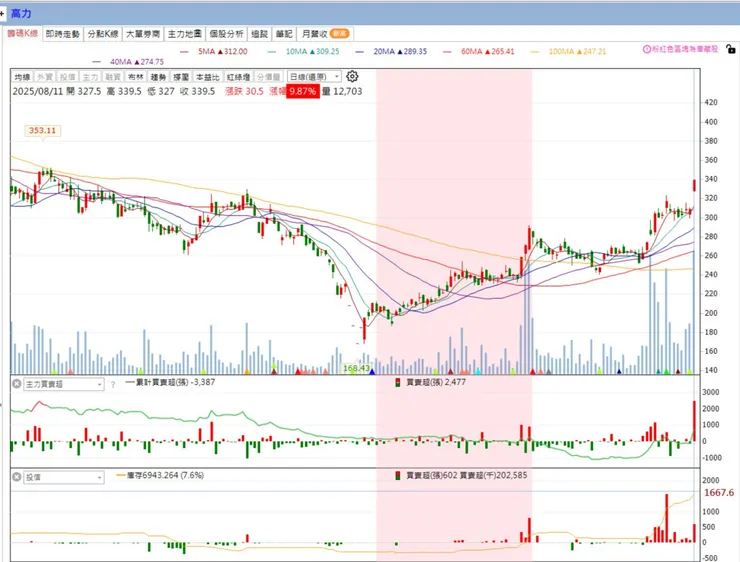Toggle the 外資 overlay button
Viewport: 740px width, 562px height.
tap(45, 77)
